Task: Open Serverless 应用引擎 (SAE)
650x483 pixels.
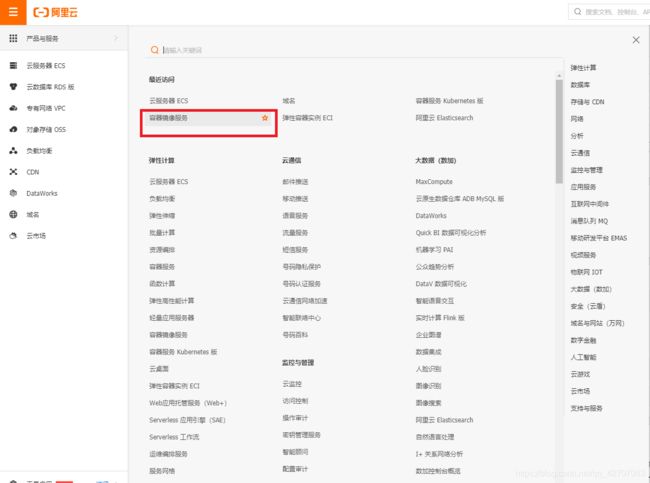Action: pyautogui.click(x=187, y=420)
